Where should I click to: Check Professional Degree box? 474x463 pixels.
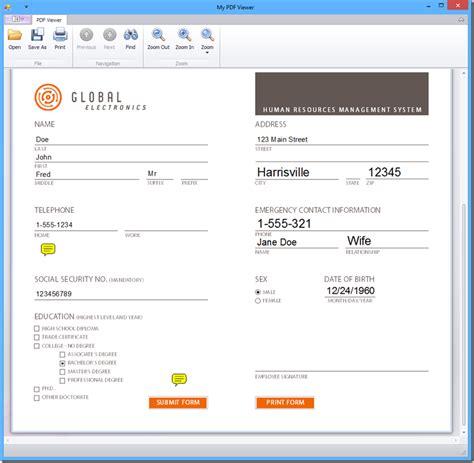click(62, 380)
